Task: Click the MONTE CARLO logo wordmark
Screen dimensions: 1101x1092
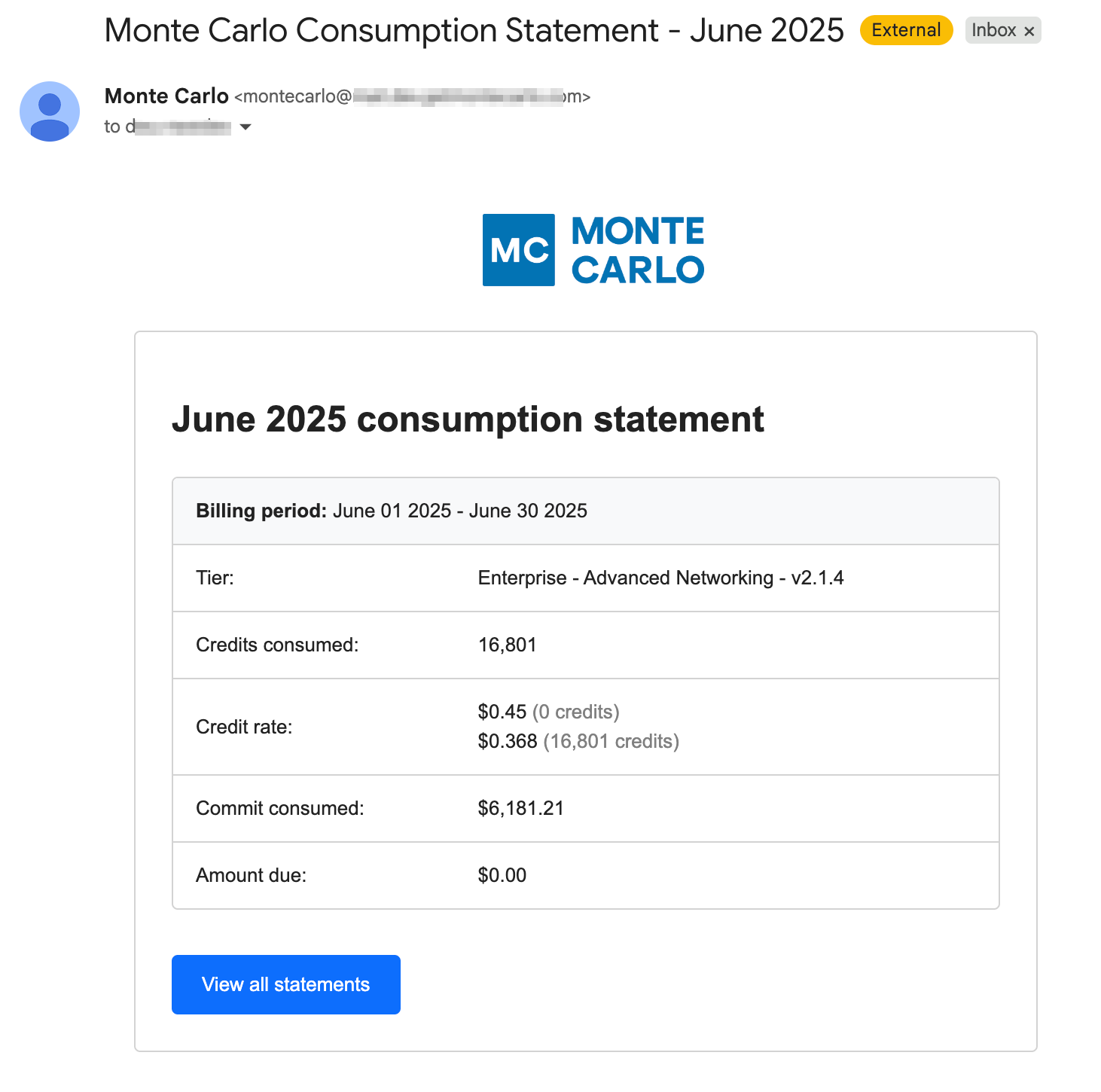Action: (638, 250)
